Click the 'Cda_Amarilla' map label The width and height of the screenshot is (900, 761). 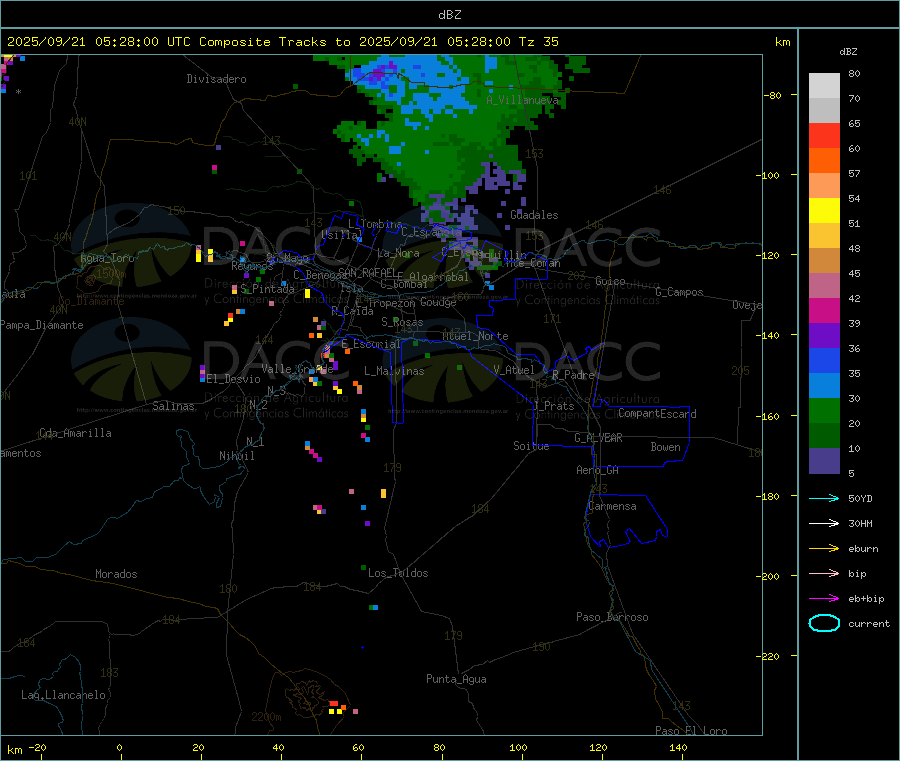point(75,433)
